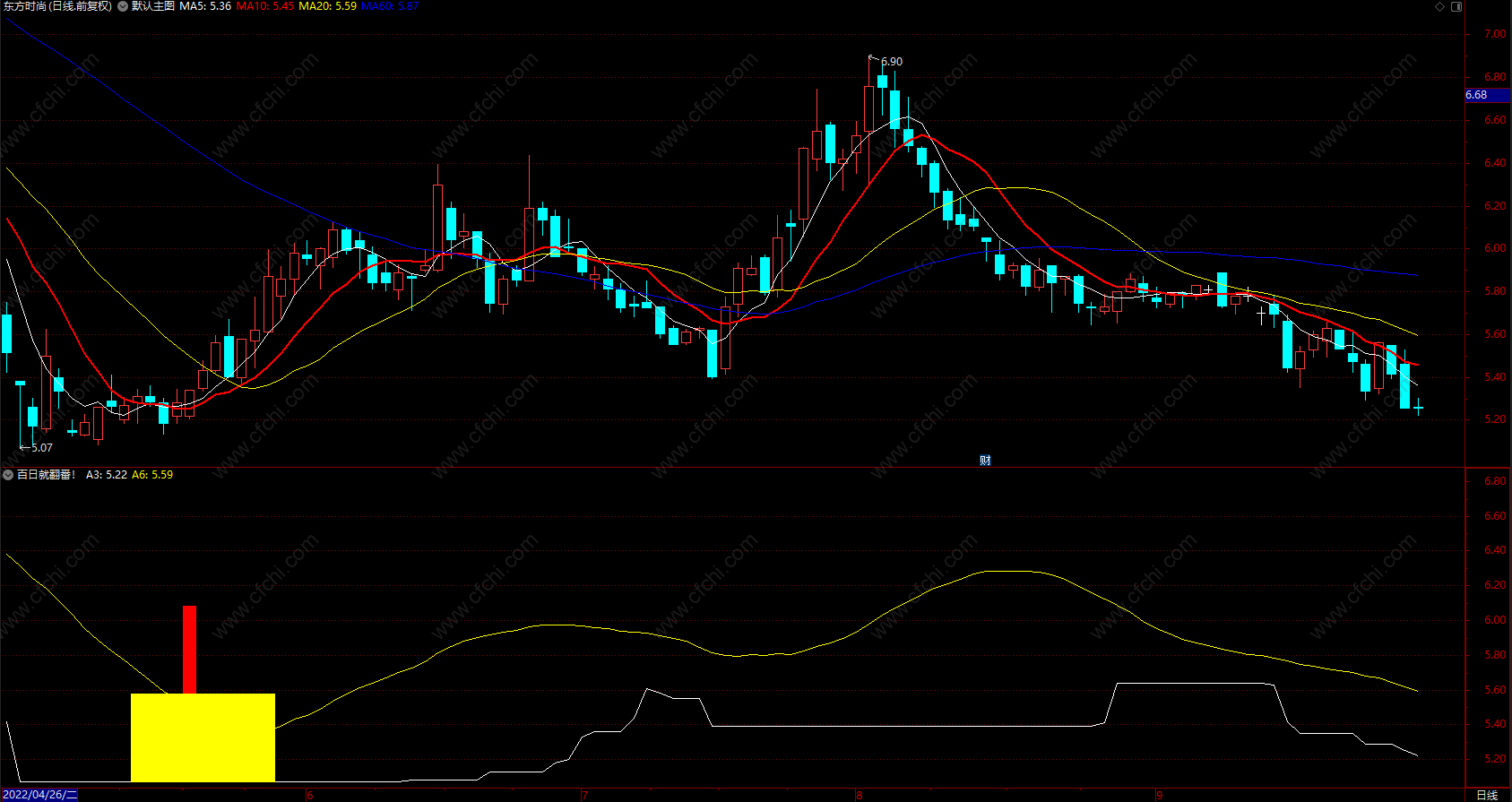Viewport: 1512px width, 802px height.
Task: Click the diamond marker icon at top right
Action: (1440, 6)
